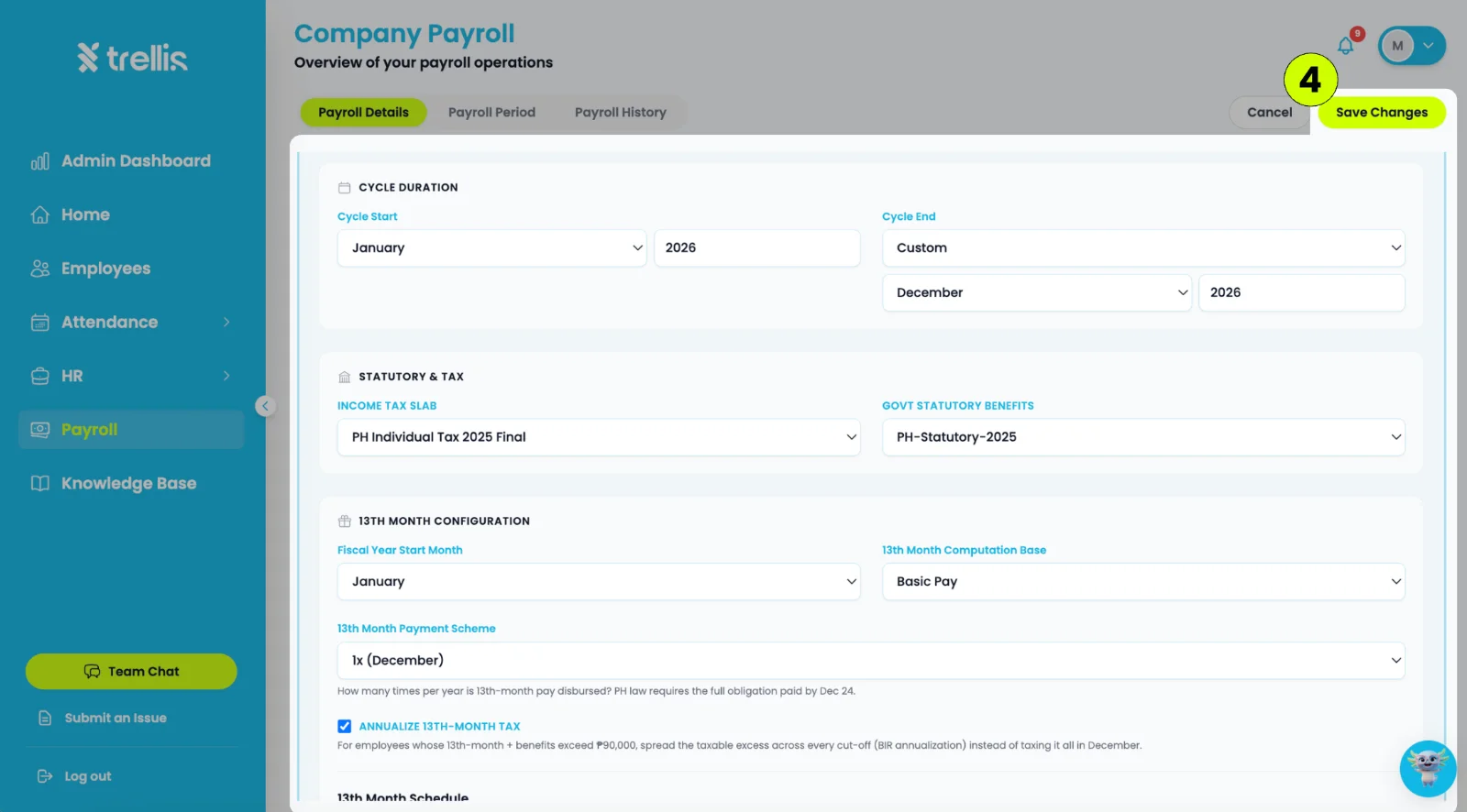This screenshot has height=812, width=1467.
Task: Click Save Changes button
Action: tap(1382, 113)
